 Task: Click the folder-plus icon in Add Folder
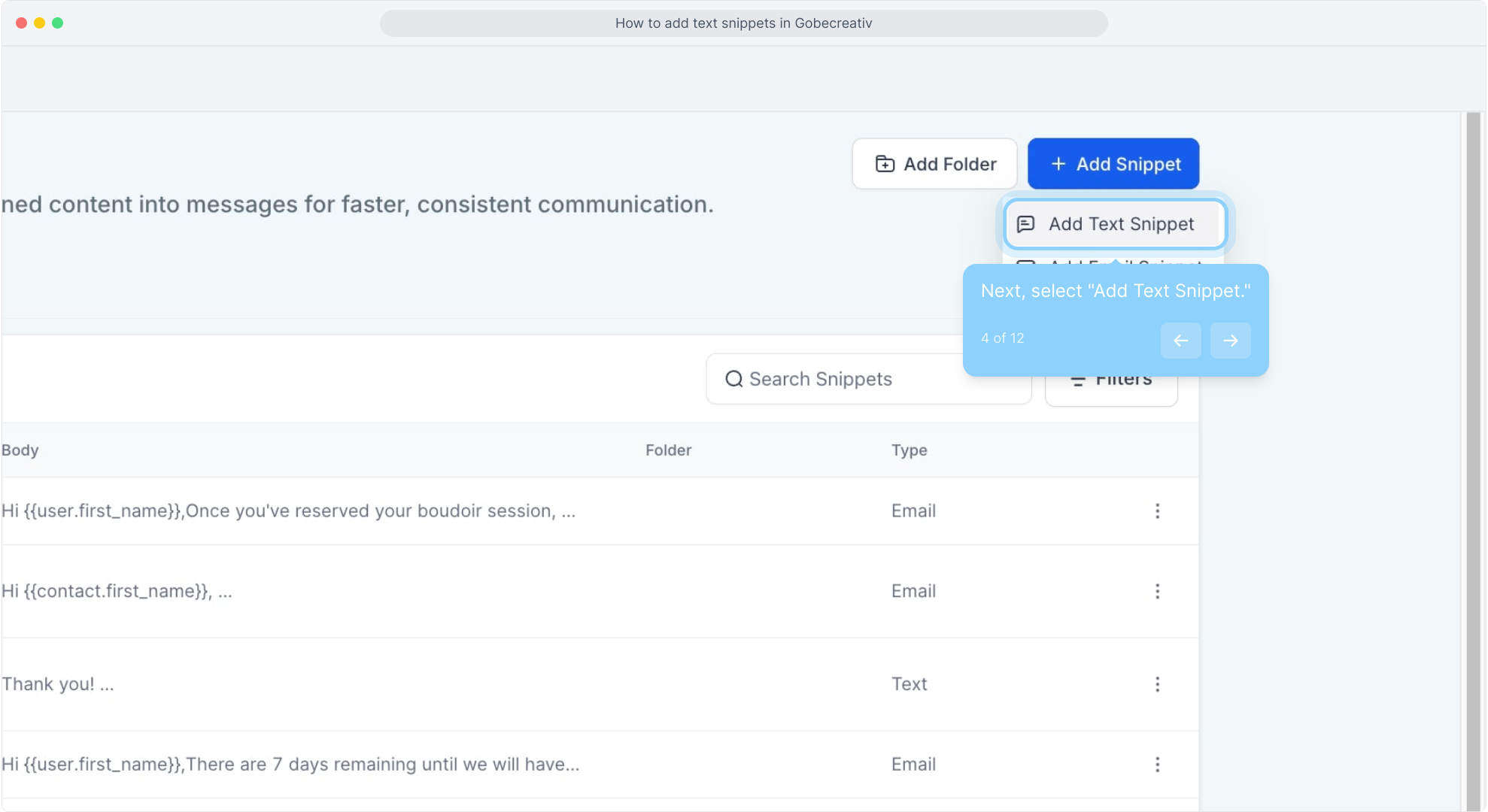point(885,164)
